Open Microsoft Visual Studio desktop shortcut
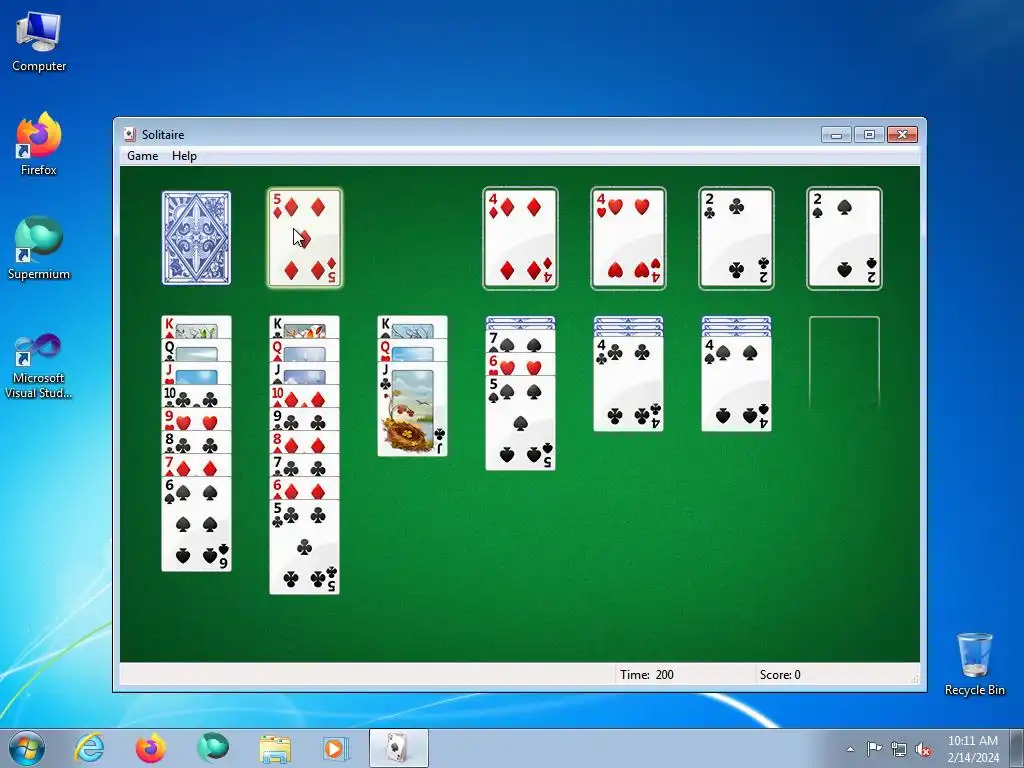The height and width of the screenshot is (768, 1024). 39,366
